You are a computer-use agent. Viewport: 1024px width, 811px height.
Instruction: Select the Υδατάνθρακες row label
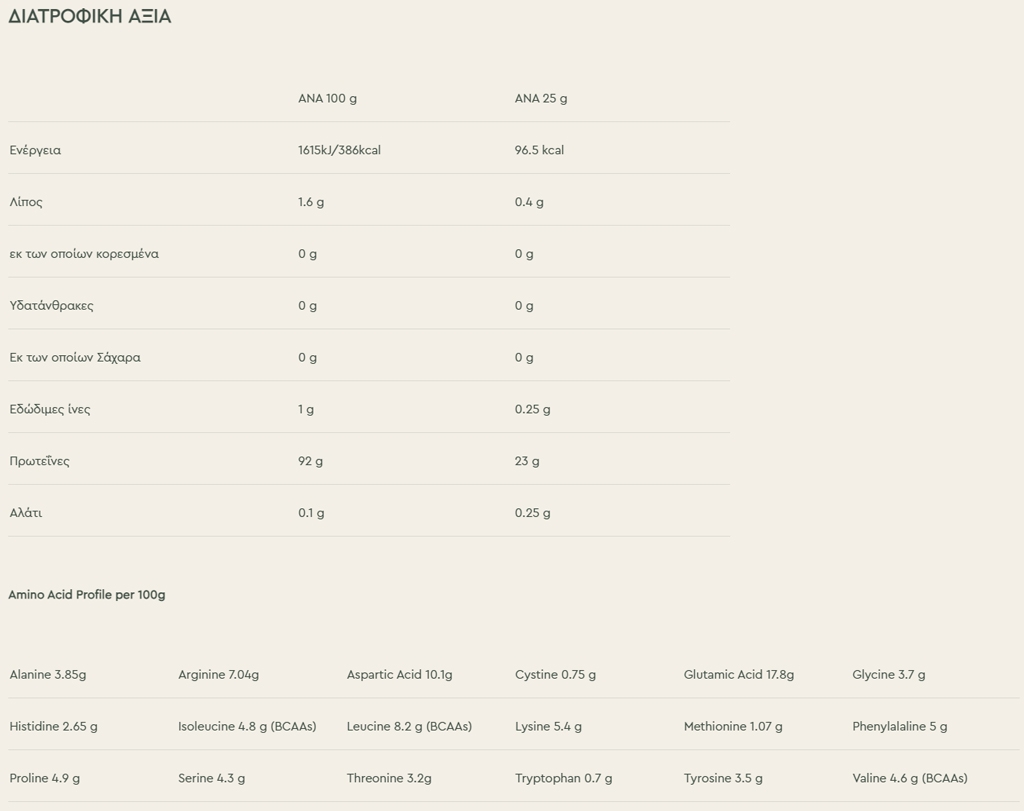(51, 306)
